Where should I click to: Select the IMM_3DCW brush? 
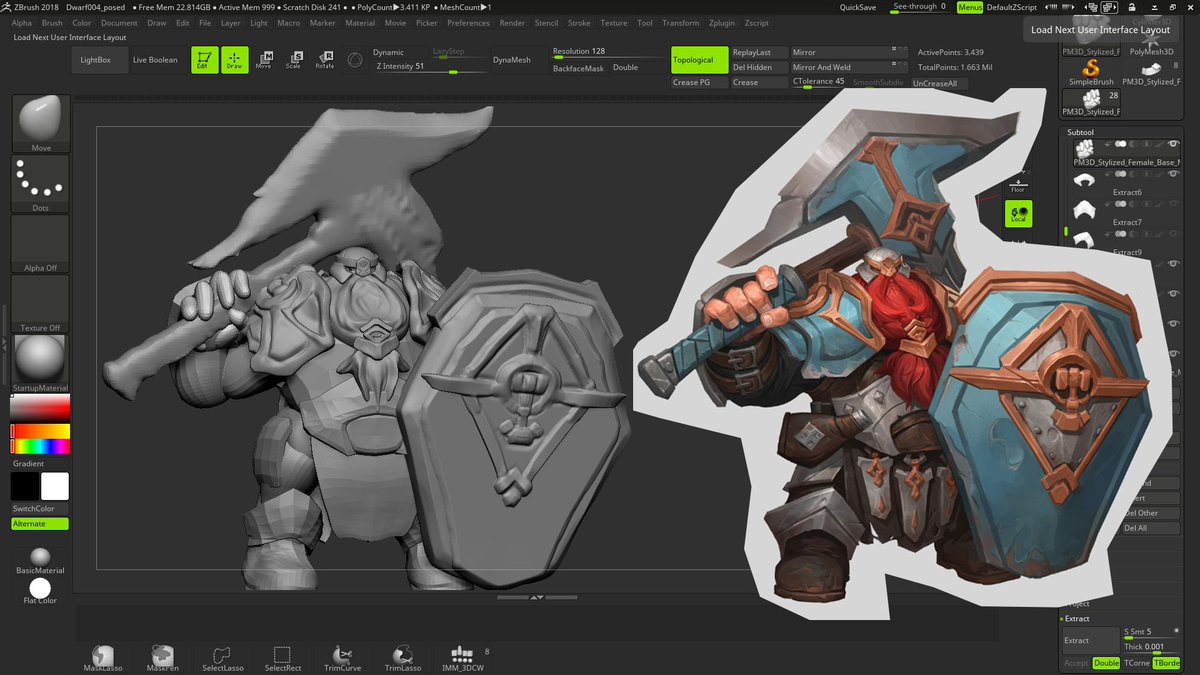[x=462, y=657]
